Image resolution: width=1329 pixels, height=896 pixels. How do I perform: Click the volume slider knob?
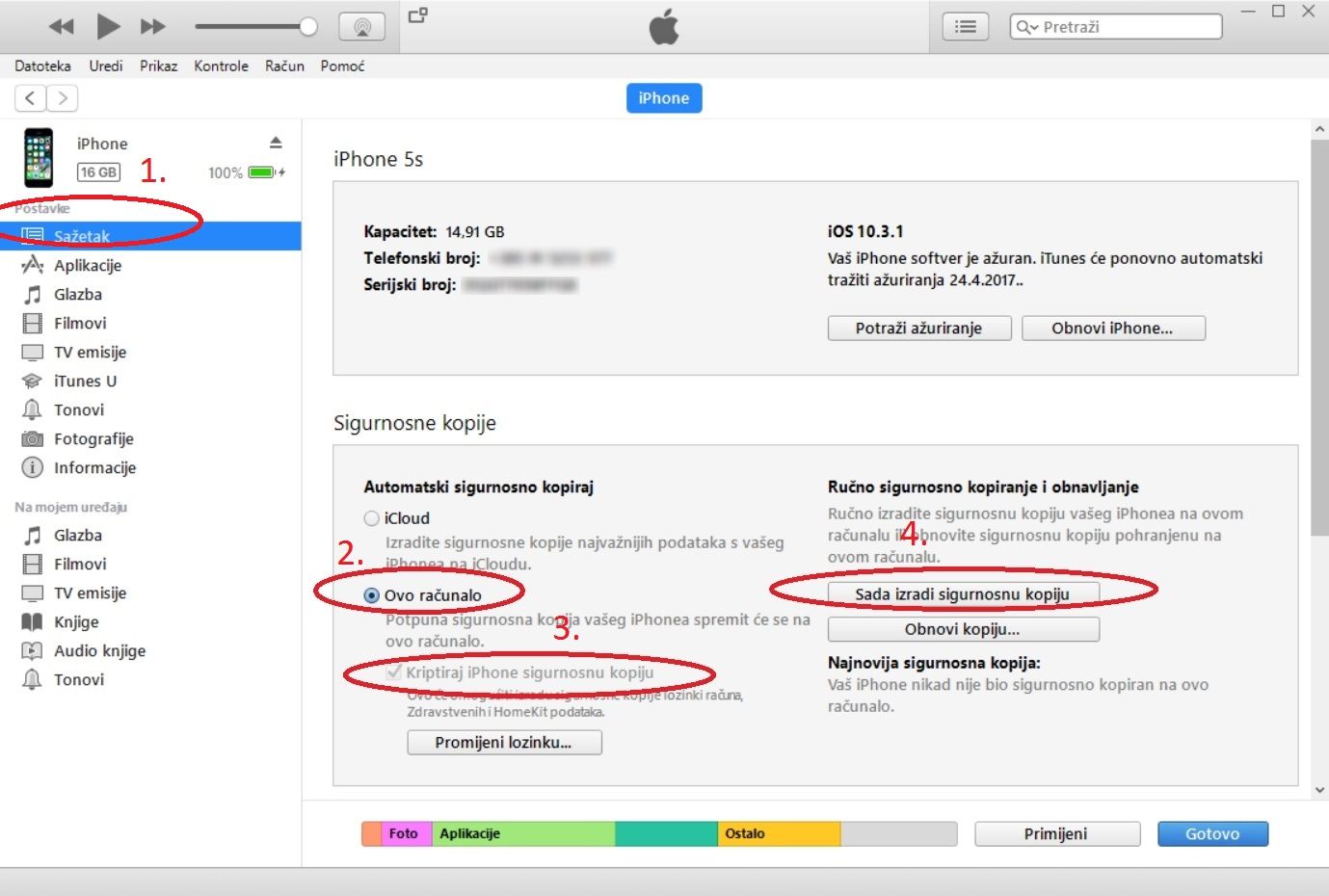[x=308, y=27]
